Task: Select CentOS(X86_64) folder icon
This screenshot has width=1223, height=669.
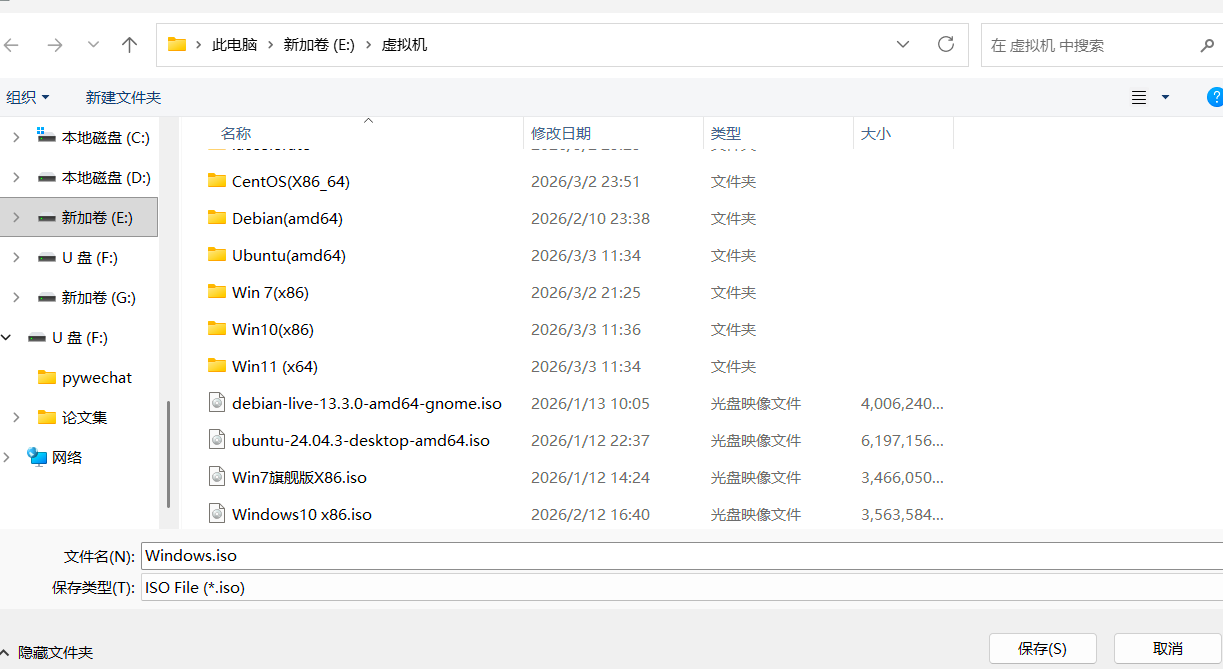Action: (x=217, y=181)
